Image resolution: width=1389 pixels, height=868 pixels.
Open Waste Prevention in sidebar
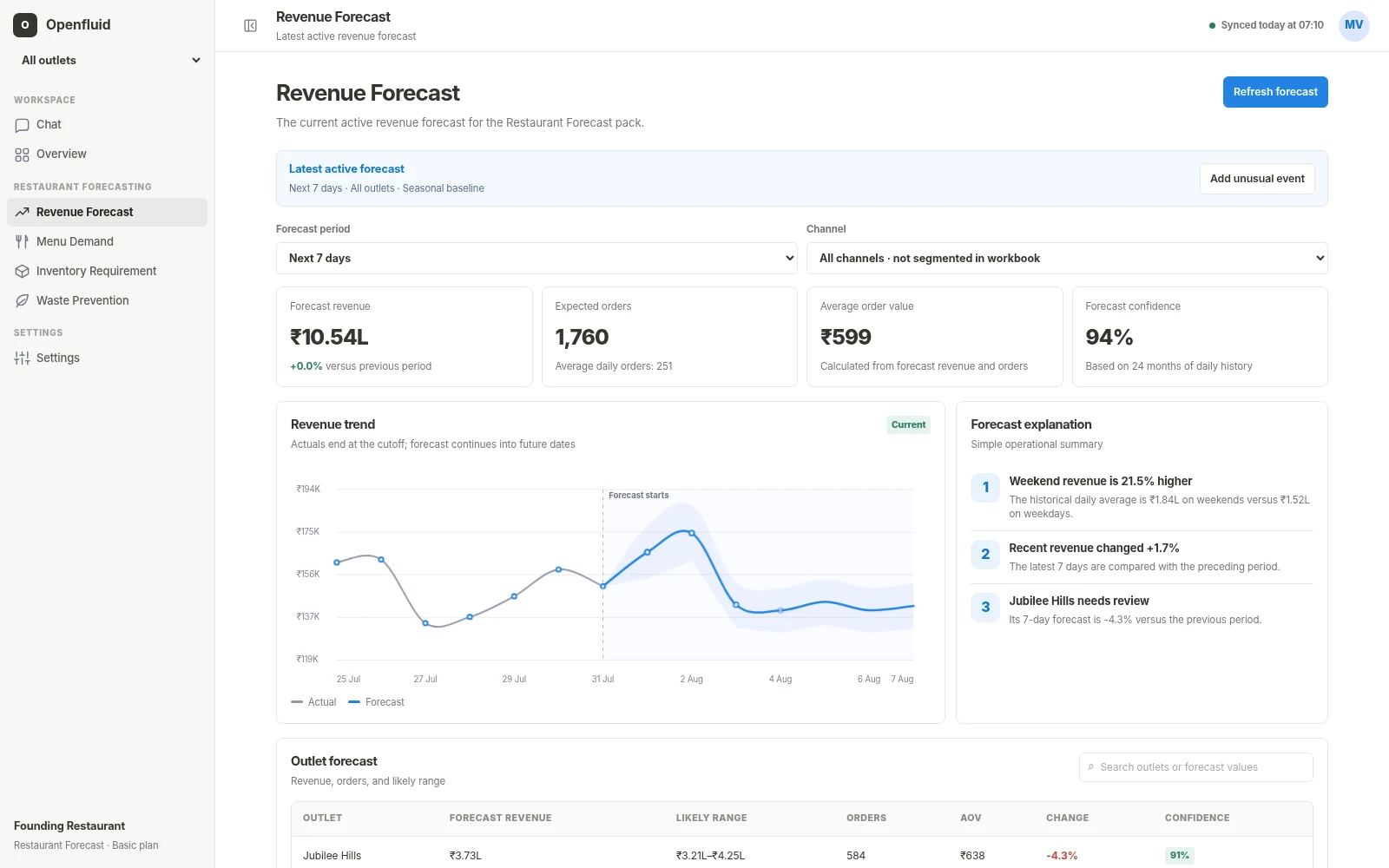tap(108, 301)
